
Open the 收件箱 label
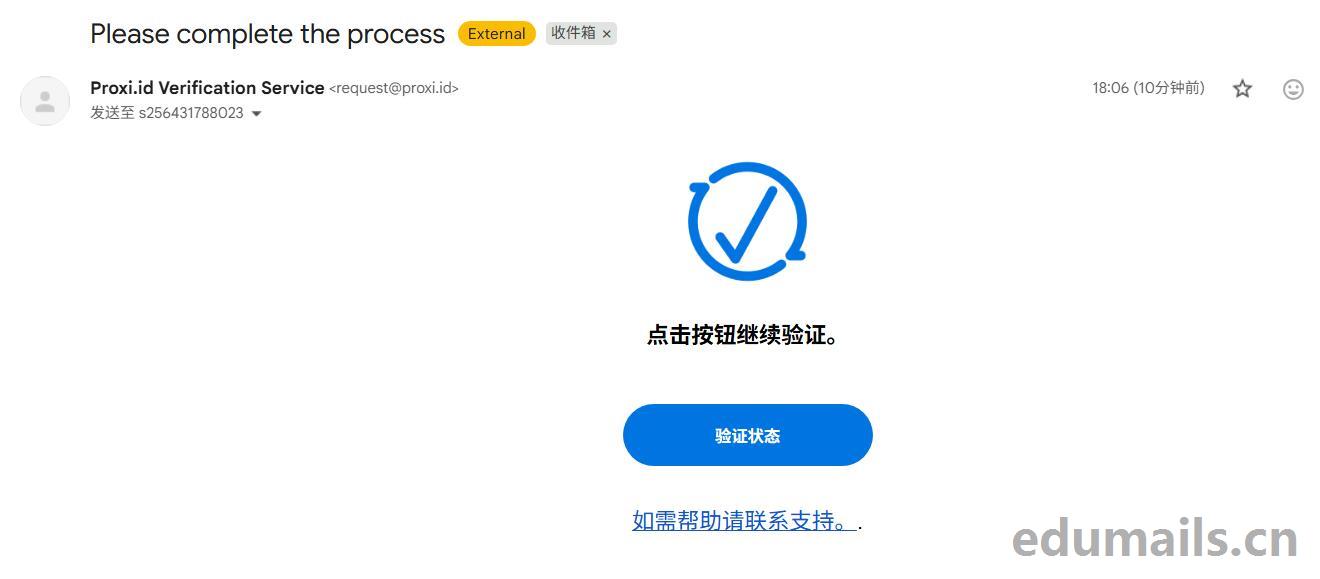573,33
